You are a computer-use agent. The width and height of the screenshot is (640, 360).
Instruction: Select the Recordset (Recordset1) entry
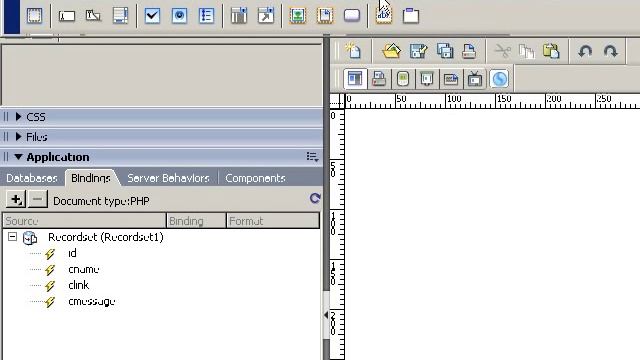106,237
